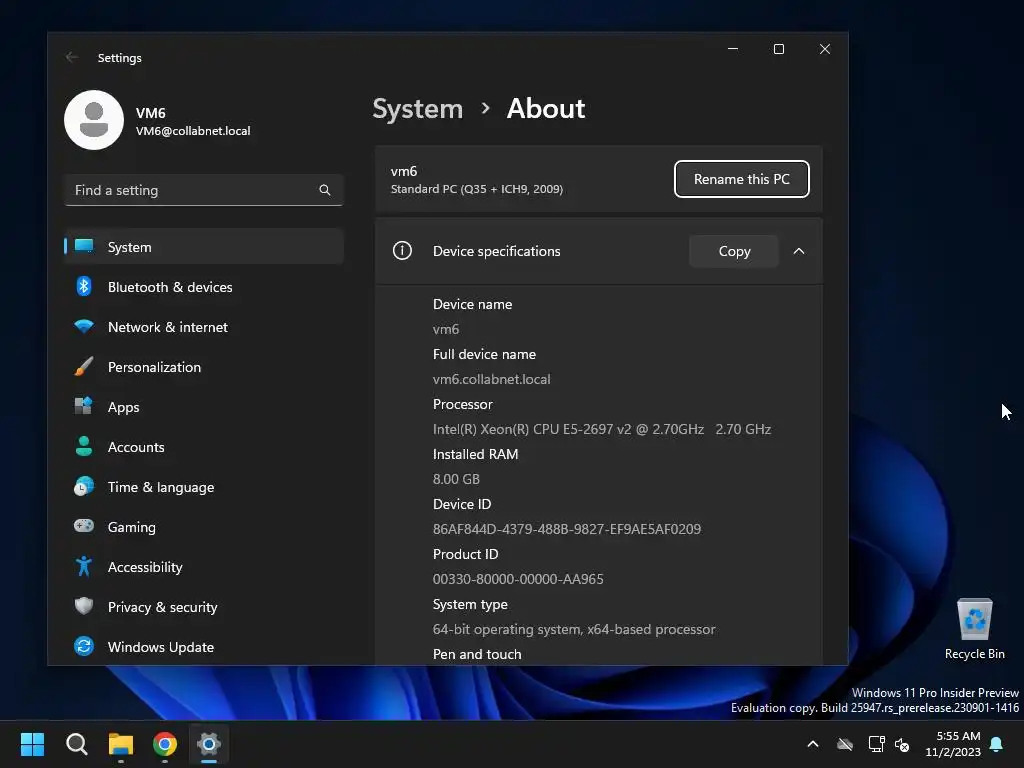Click the Device ID value 86AF844D-4379-488B-9827-EF9AE5AF0209

pos(567,529)
